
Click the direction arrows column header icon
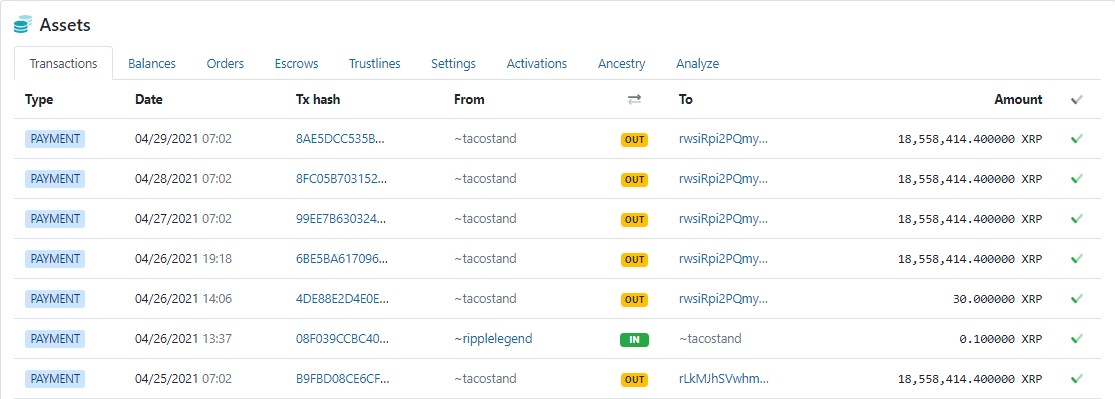634,100
